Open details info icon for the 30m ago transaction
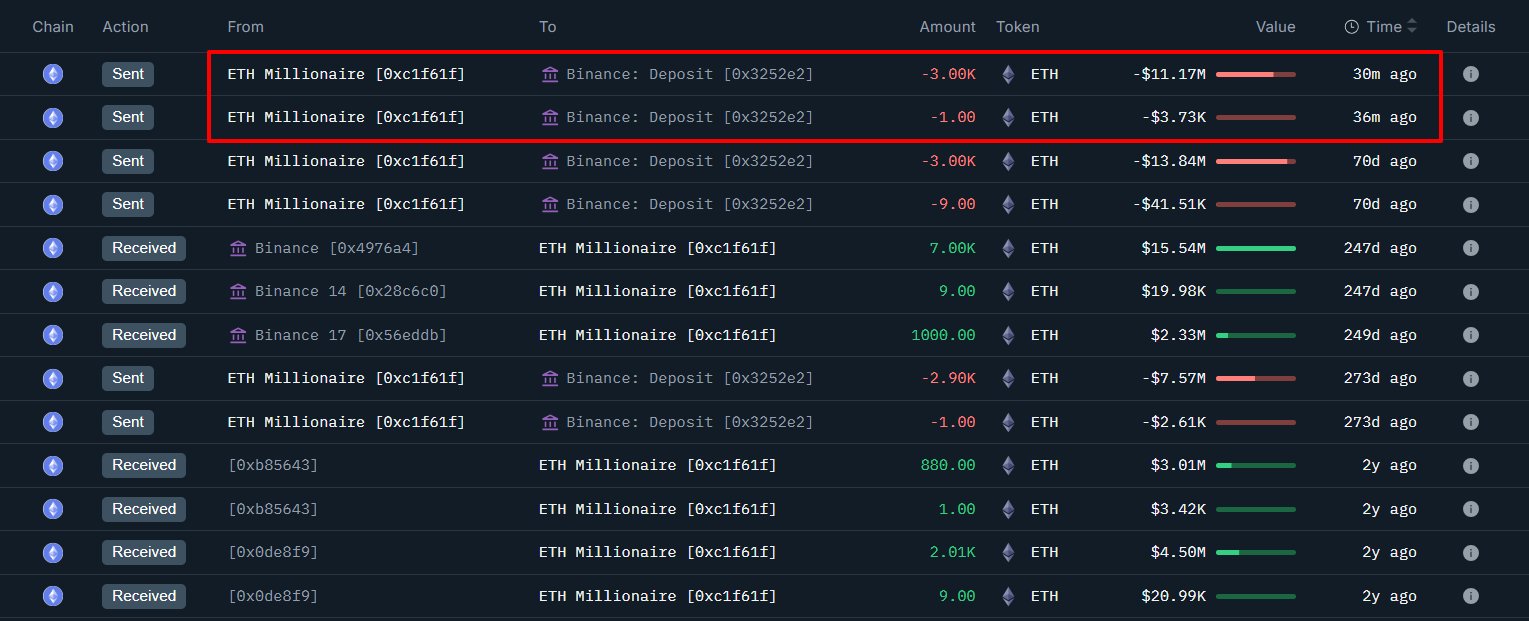 (x=1471, y=74)
